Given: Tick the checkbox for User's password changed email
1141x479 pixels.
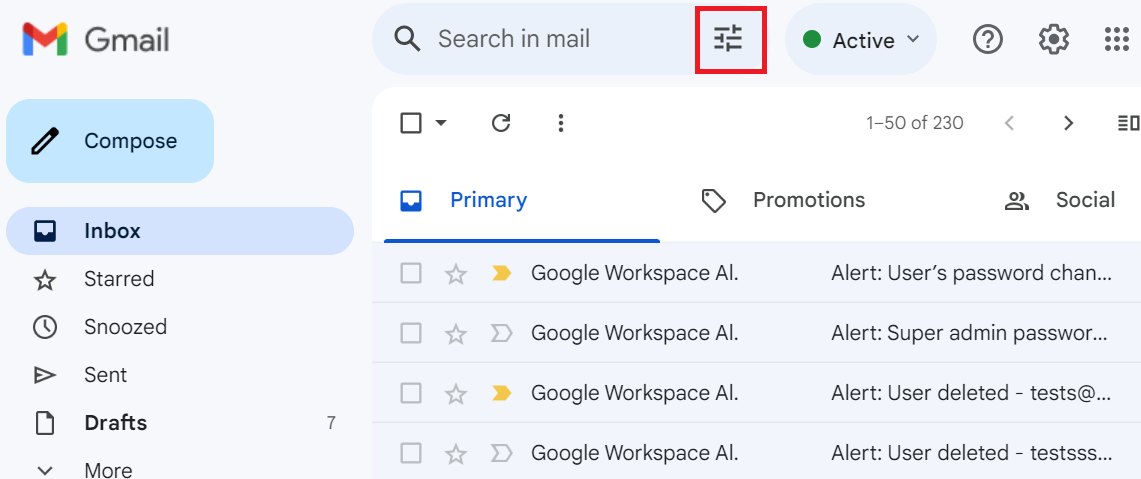Looking at the screenshot, I should point(411,274).
